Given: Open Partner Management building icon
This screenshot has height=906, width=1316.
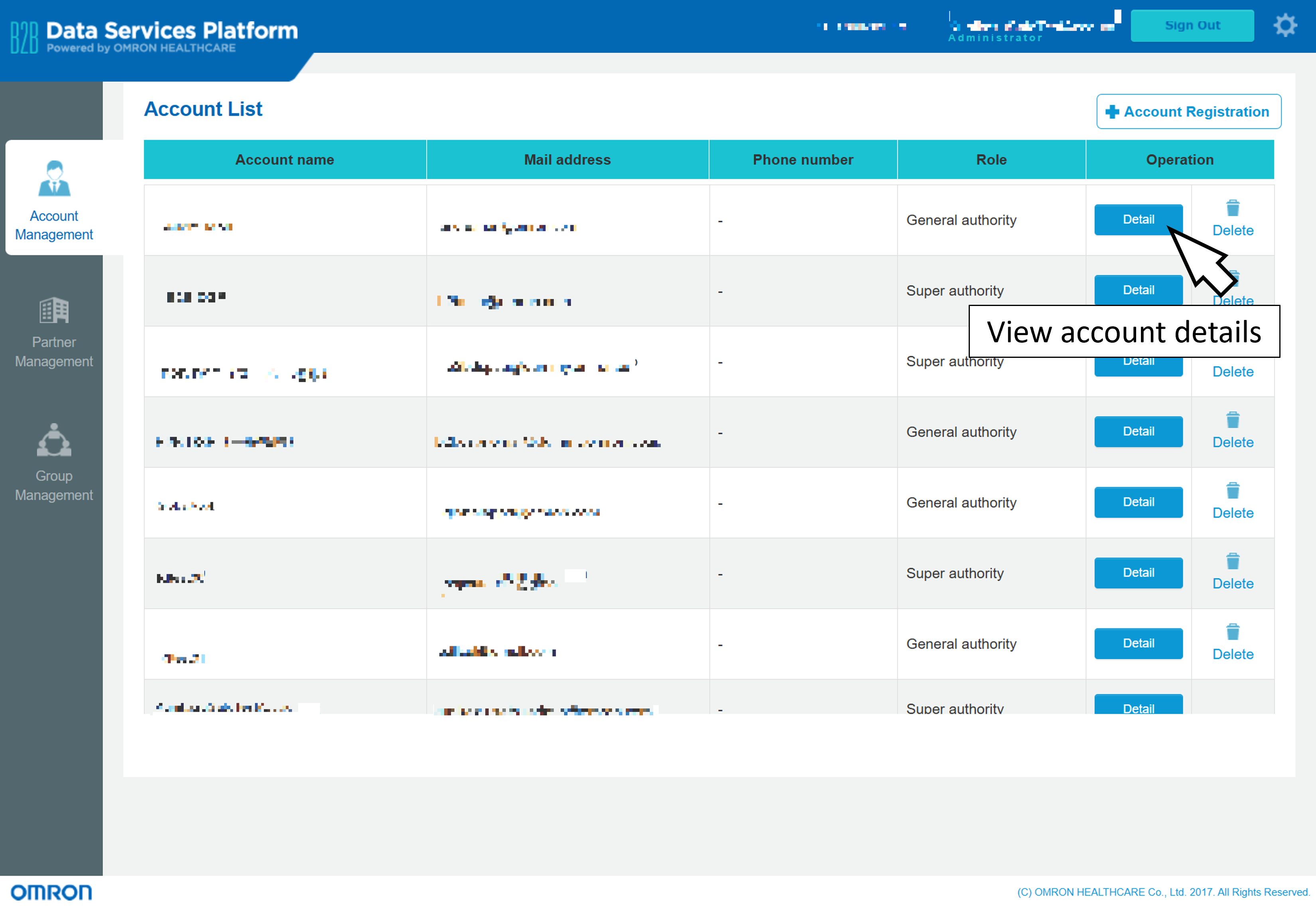Looking at the screenshot, I should click(54, 310).
